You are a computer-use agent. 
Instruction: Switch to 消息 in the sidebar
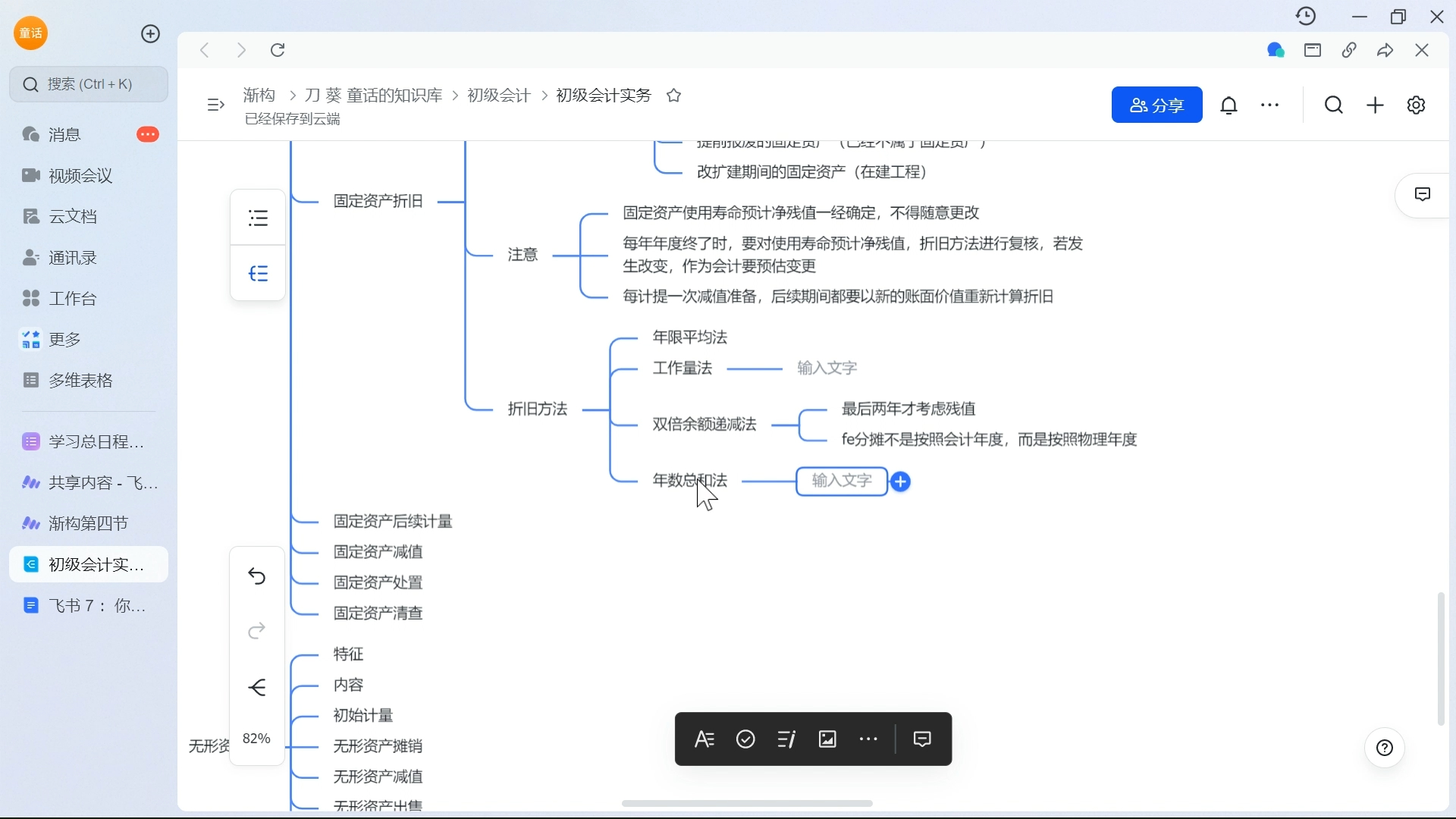pos(64,134)
